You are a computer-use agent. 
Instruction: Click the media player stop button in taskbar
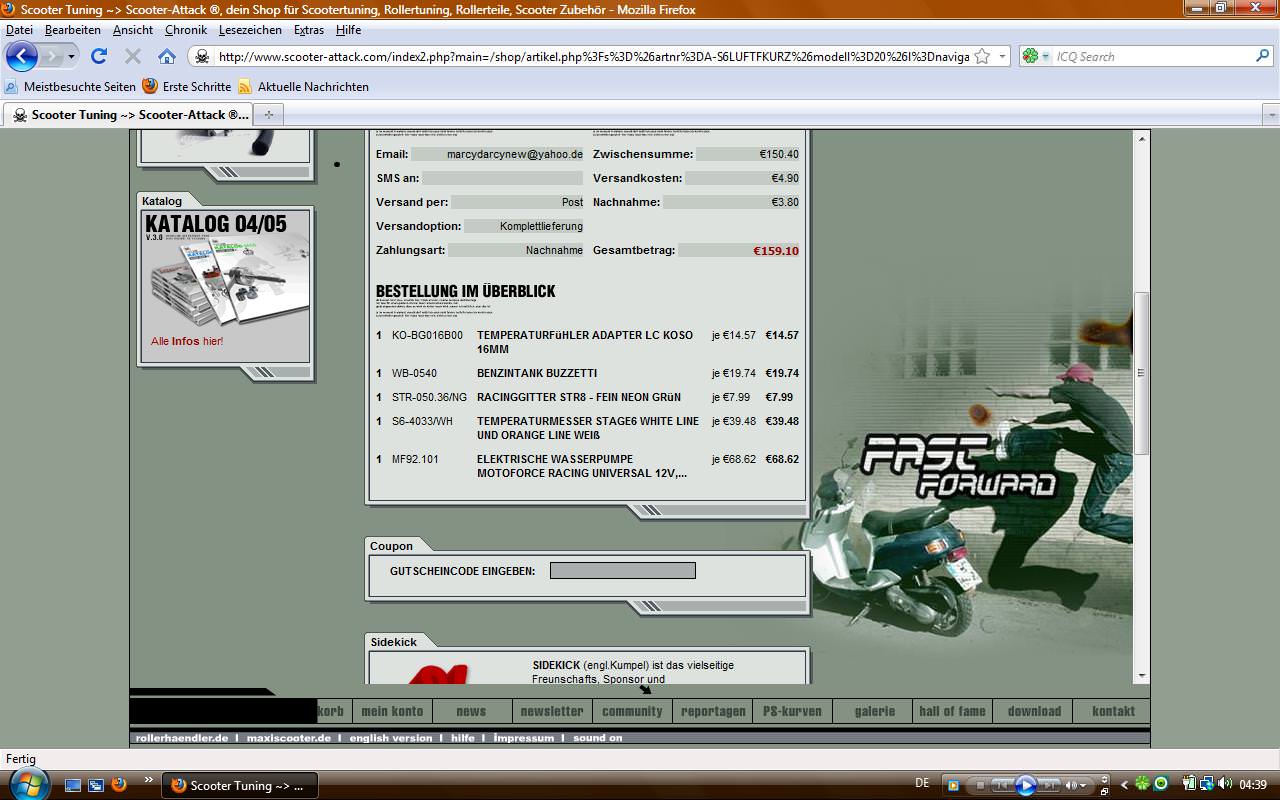982,785
